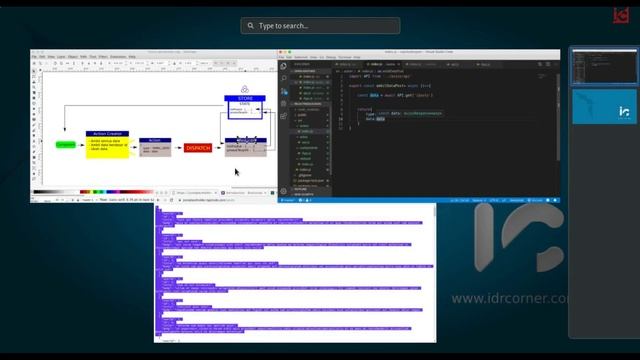Viewport: 640px width, 360px height.
Task: Toggle current layer lock in Inkscape status bar
Action: click(78, 200)
